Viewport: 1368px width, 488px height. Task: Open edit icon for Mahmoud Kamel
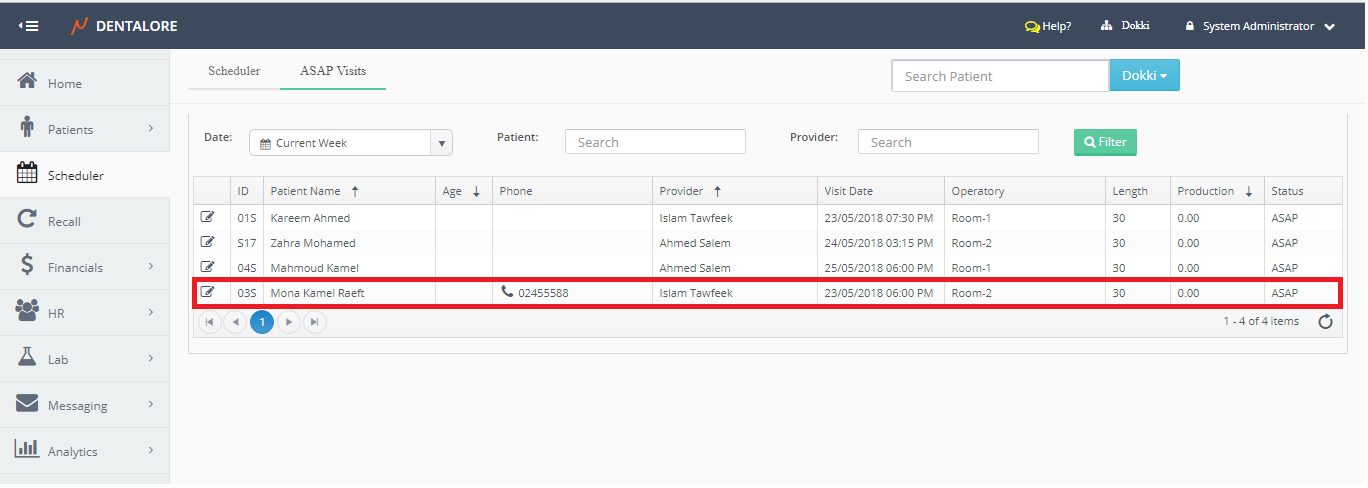(x=208, y=267)
